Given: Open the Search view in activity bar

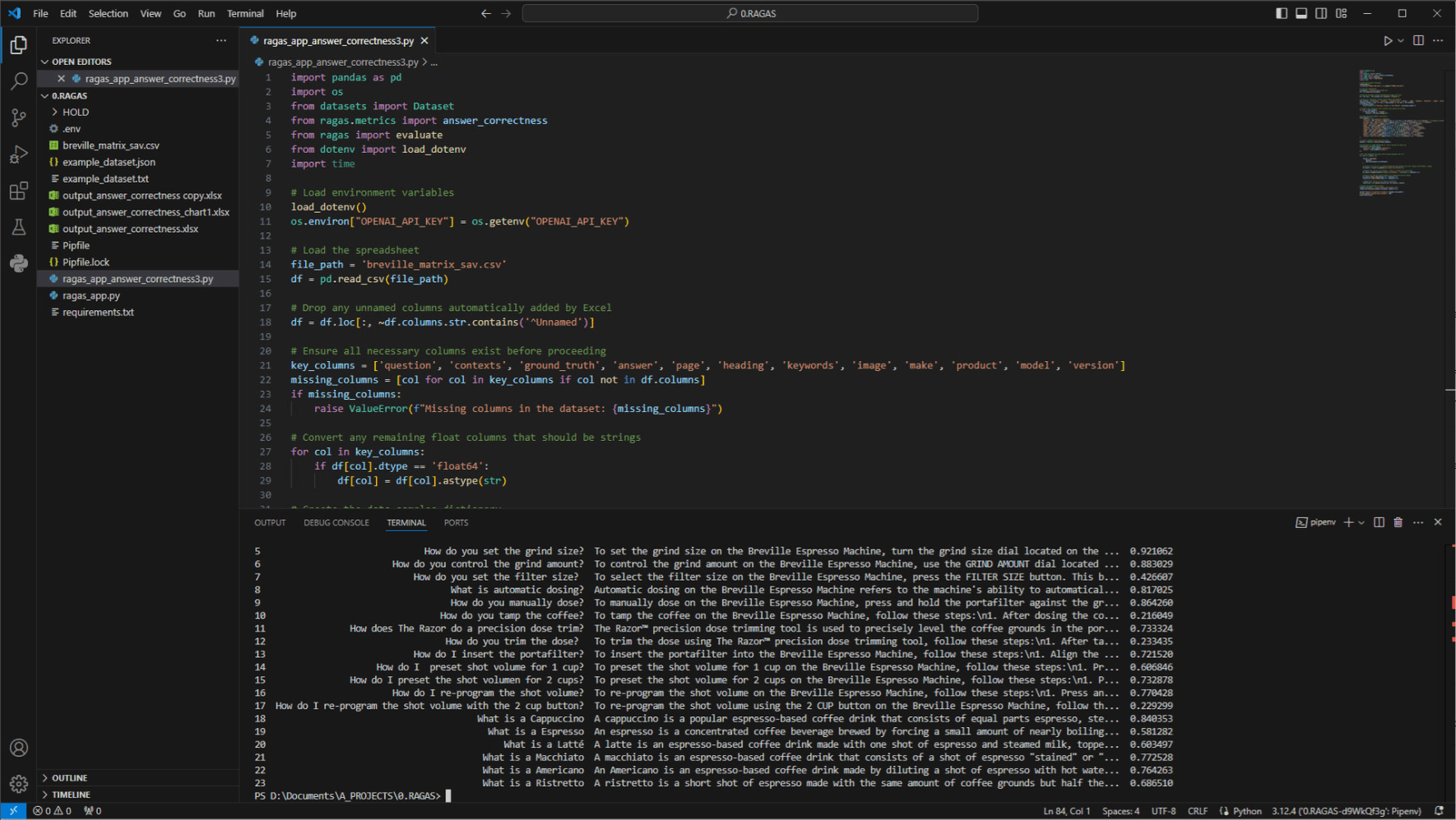Looking at the screenshot, I should 18,81.
